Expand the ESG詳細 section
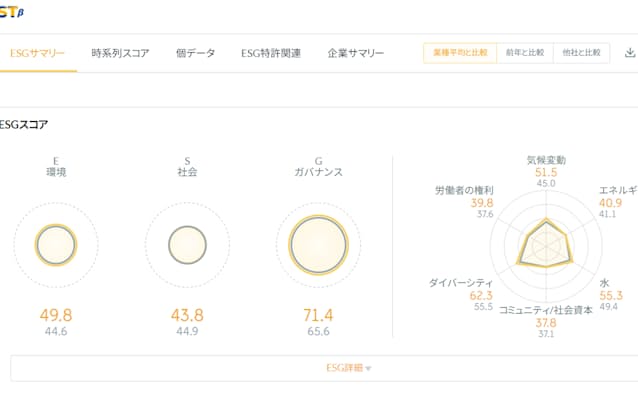 pyautogui.click(x=324, y=368)
